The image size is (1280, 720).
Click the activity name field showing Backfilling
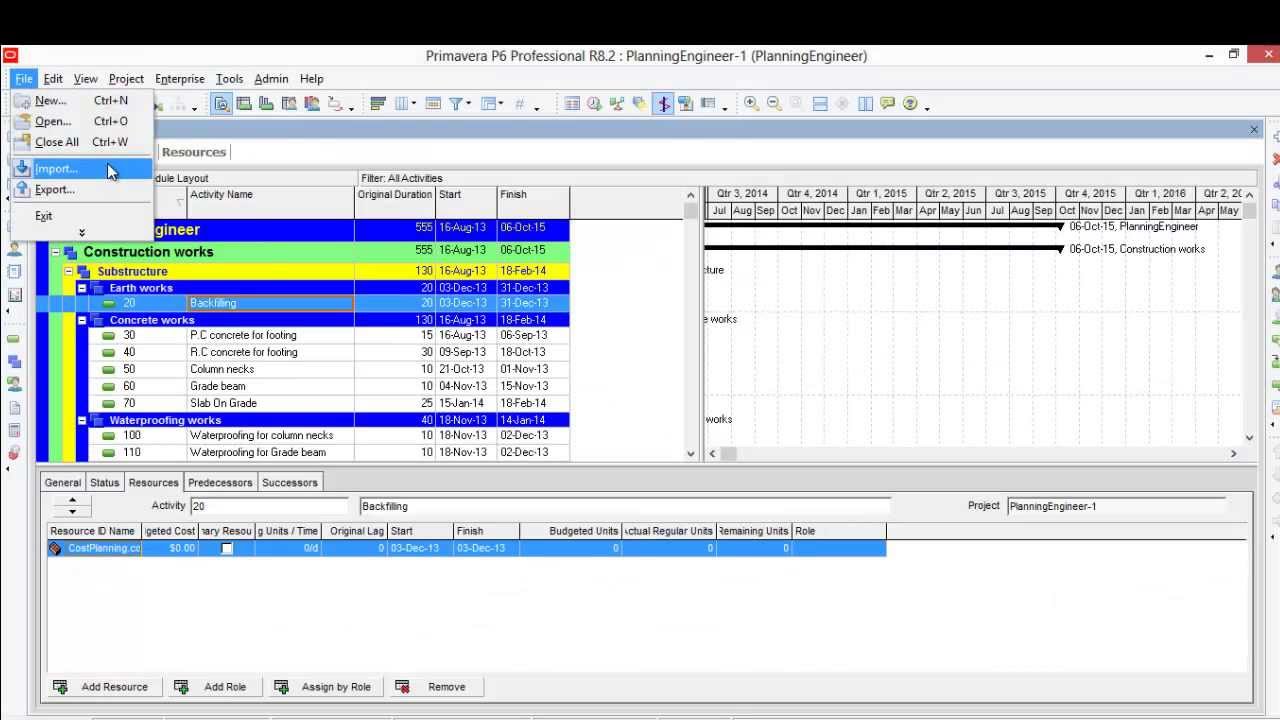click(x=624, y=507)
